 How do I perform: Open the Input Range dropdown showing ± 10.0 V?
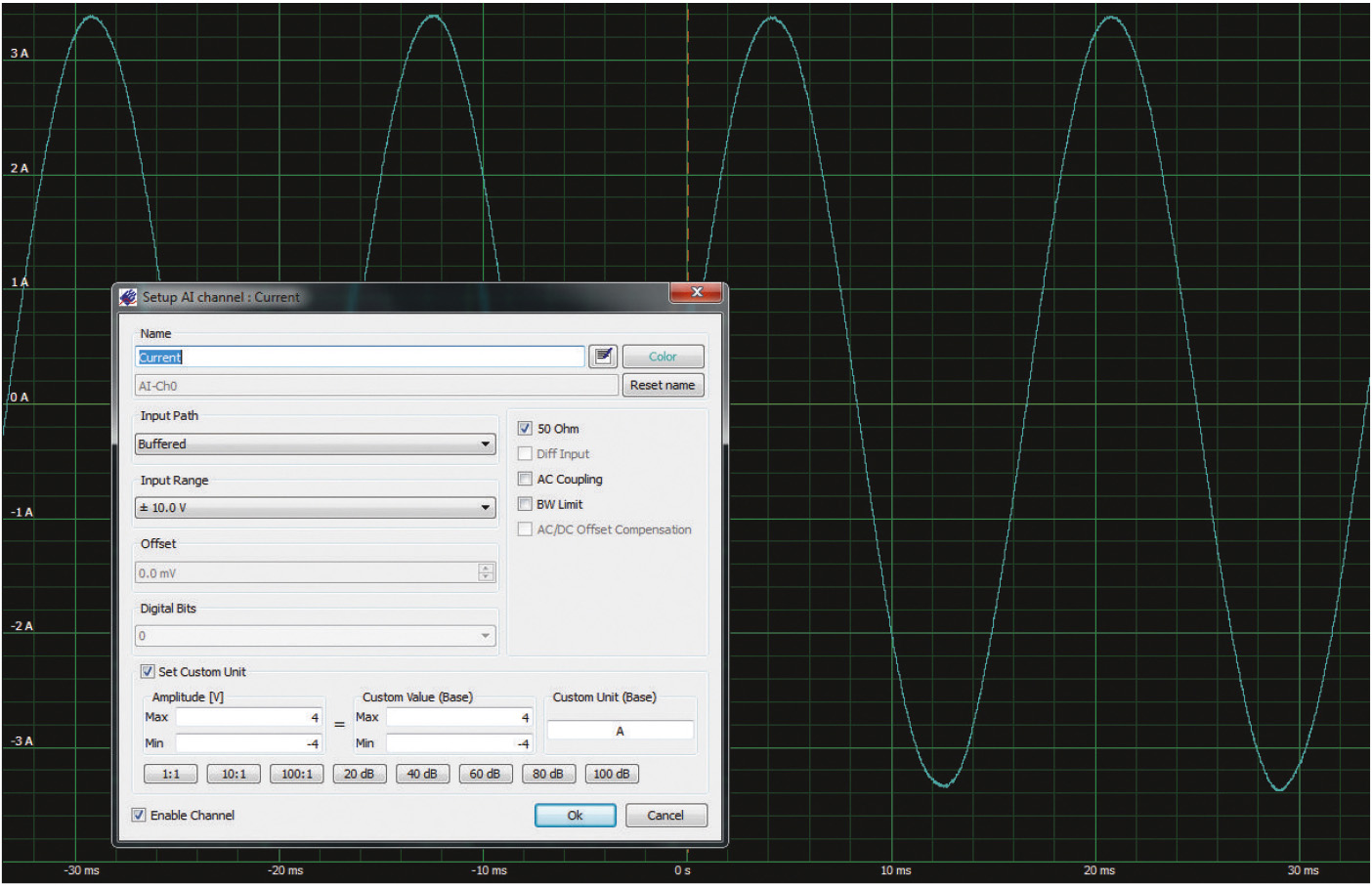coord(315,508)
